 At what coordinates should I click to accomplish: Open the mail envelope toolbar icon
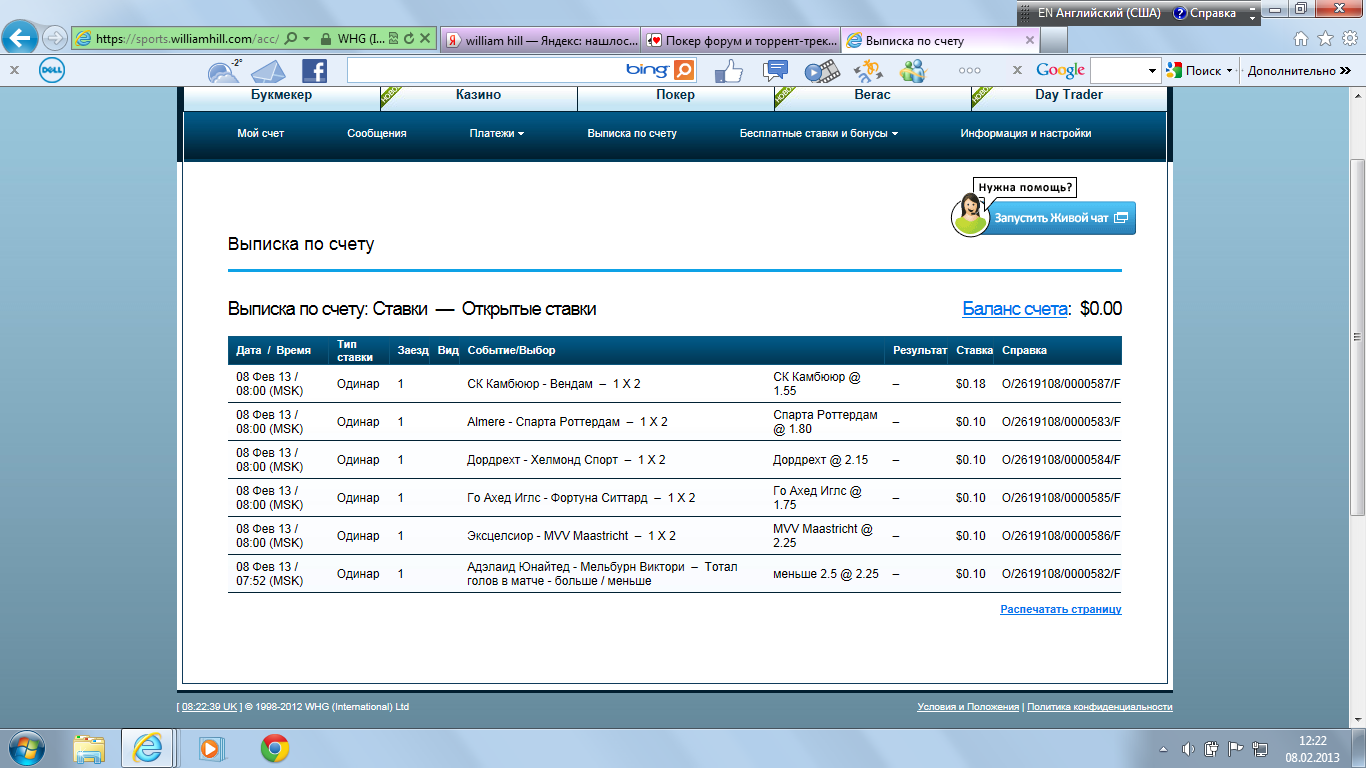268,71
